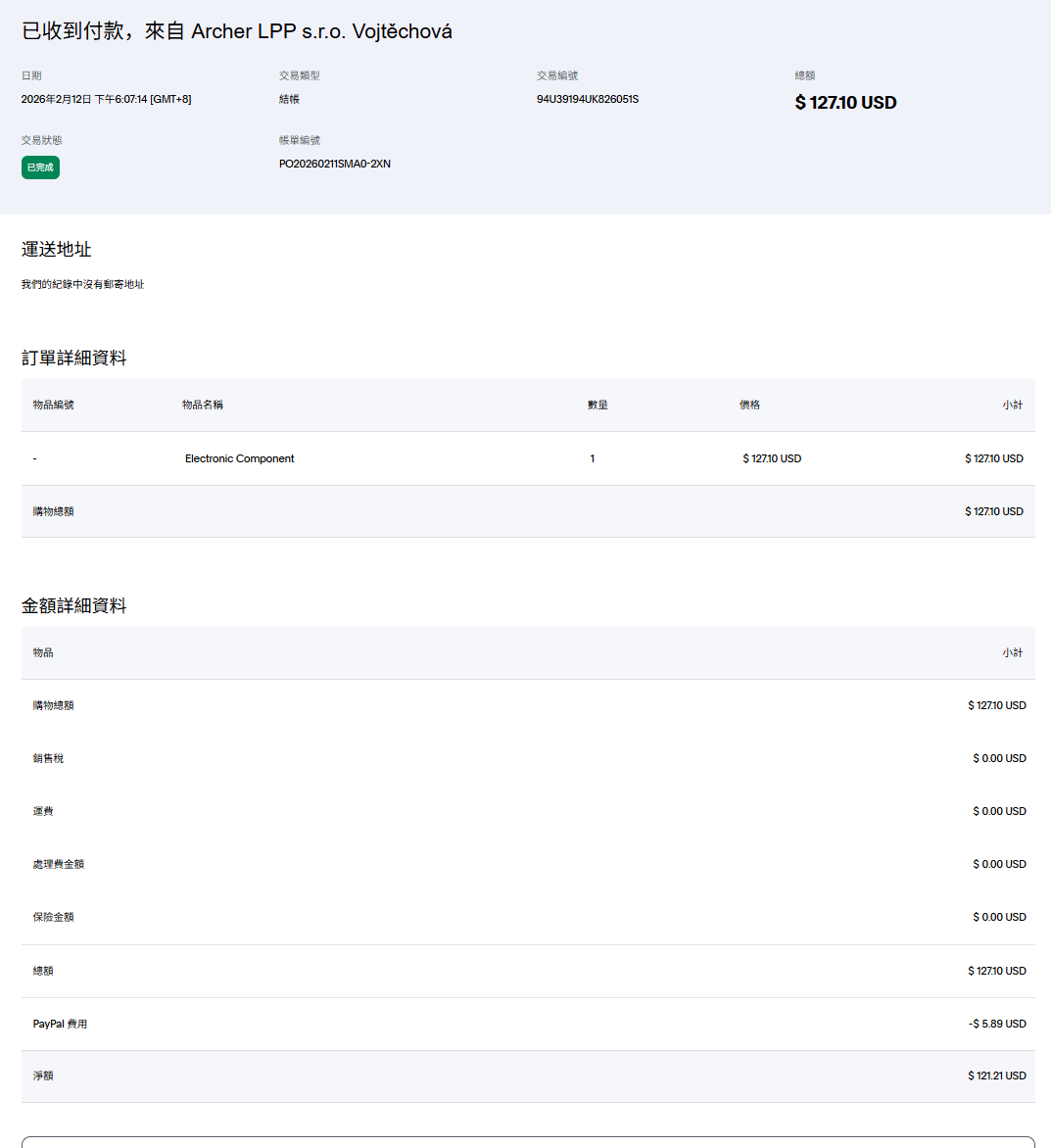Click the 訂單詳細資料 section heading

74,359
